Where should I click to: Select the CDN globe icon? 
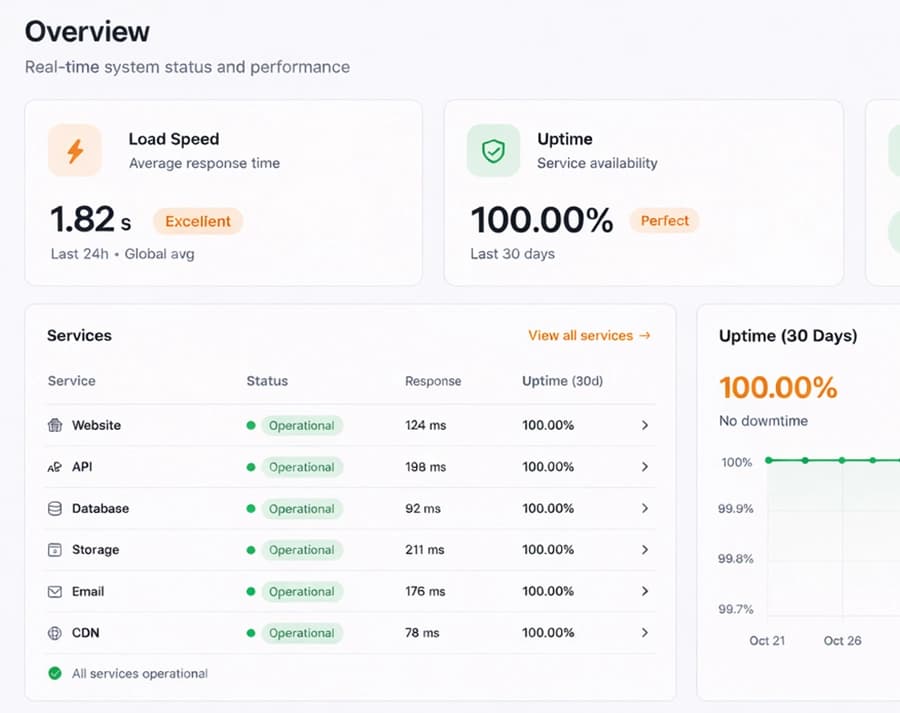(x=55, y=633)
